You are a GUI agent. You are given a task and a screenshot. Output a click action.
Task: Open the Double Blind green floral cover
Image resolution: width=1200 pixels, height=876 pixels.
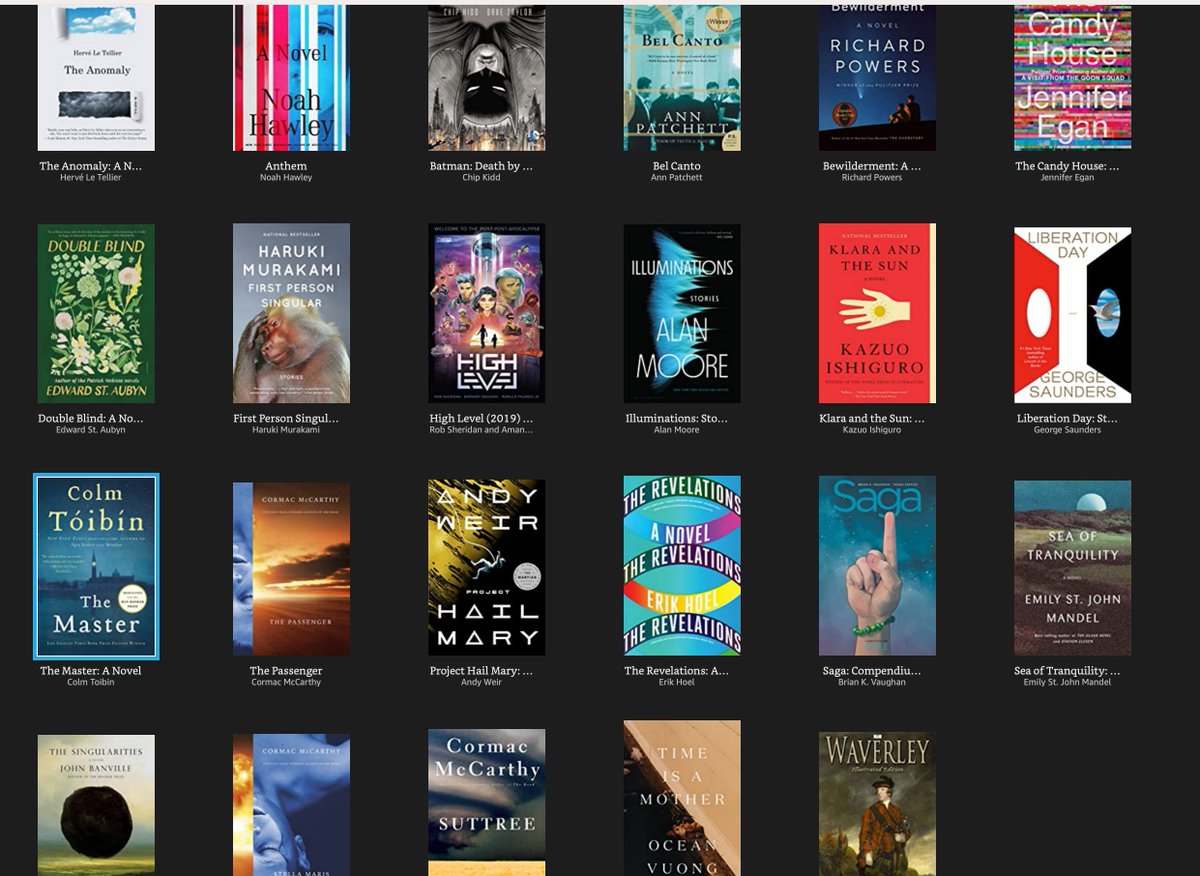(96, 314)
